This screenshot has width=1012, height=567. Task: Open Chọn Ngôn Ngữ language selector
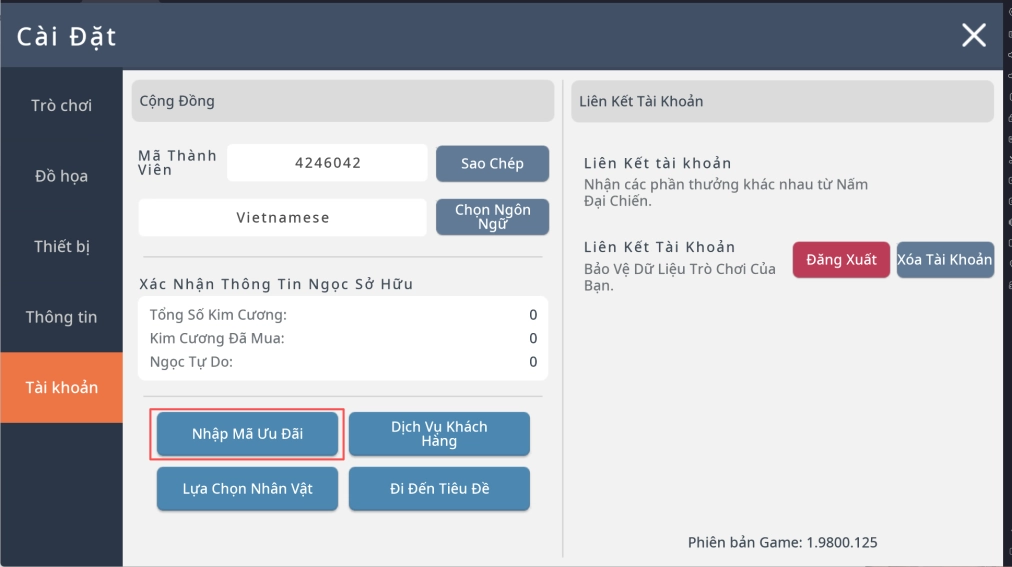pos(492,217)
